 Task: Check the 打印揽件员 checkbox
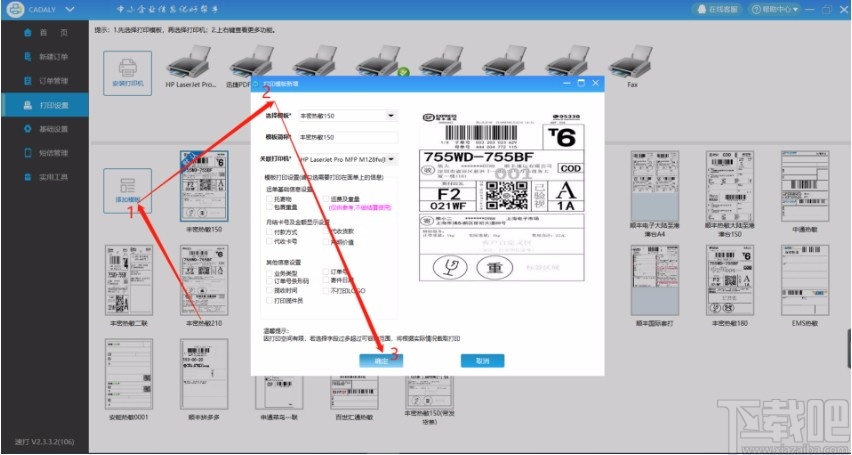click(269, 300)
